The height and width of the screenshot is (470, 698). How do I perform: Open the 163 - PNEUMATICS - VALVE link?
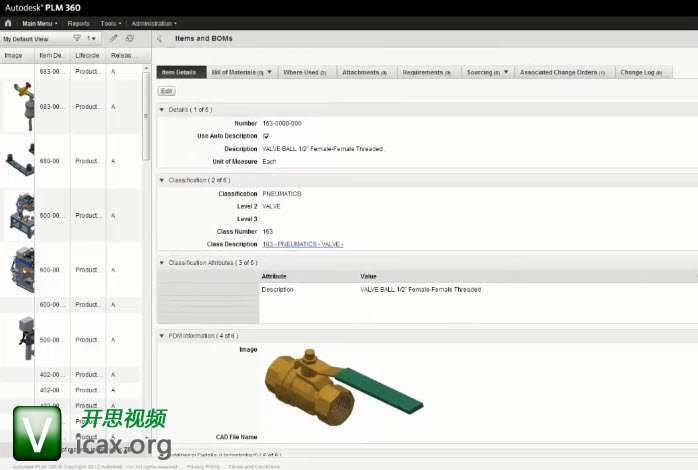(303, 244)
